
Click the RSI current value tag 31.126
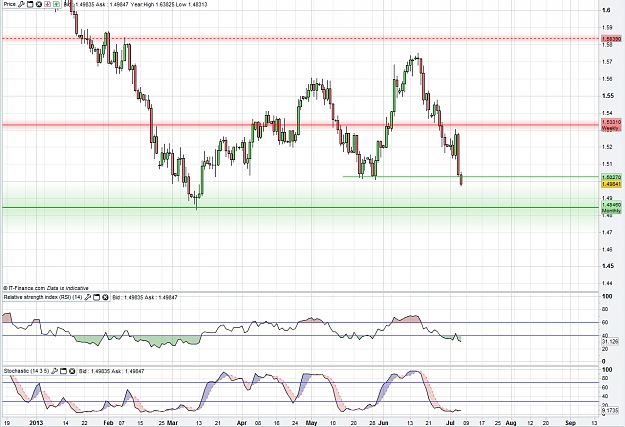(x=610, y=342)
